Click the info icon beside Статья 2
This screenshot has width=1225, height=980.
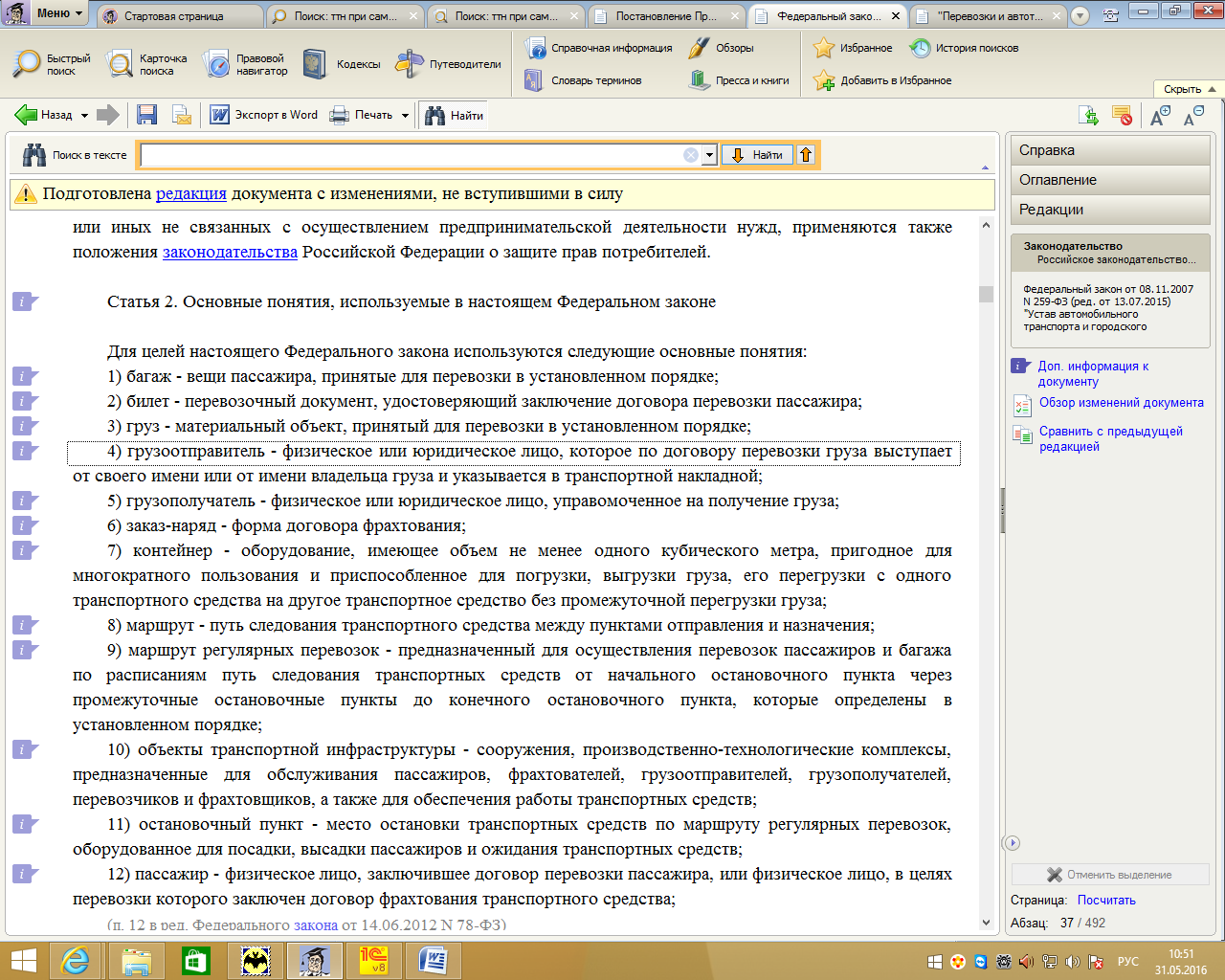23,302
